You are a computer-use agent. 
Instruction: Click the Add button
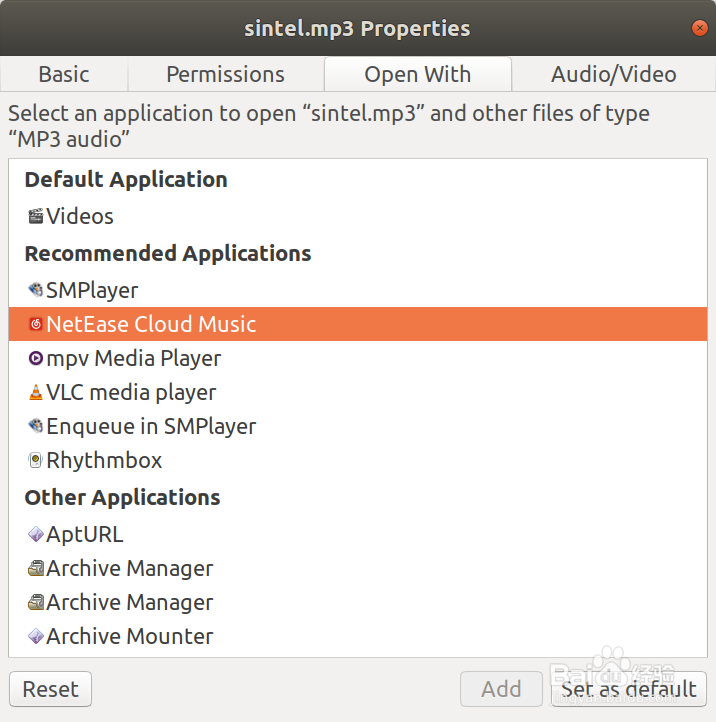(501, 689)
